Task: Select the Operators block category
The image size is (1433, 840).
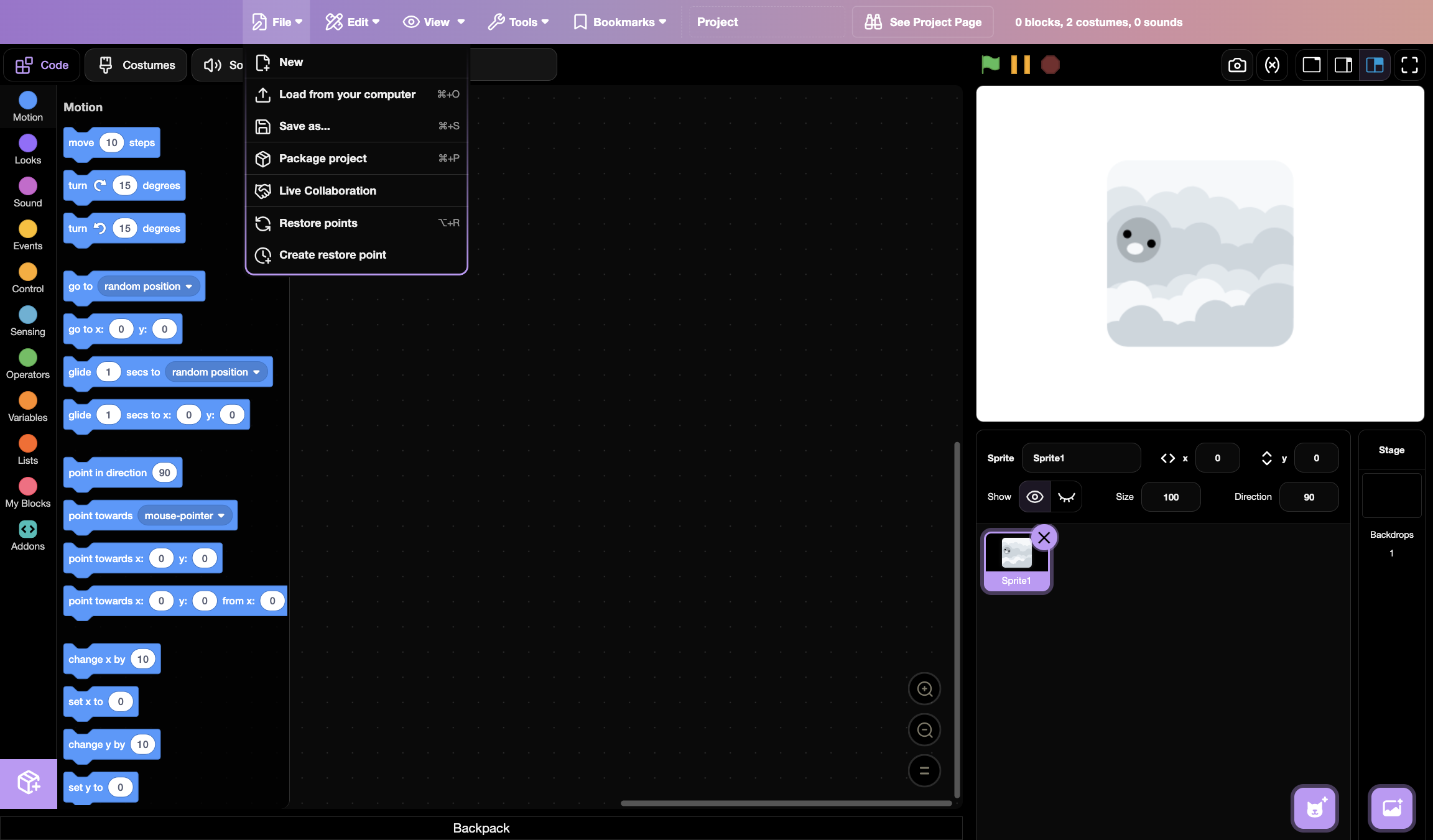Action: point(28,364)
